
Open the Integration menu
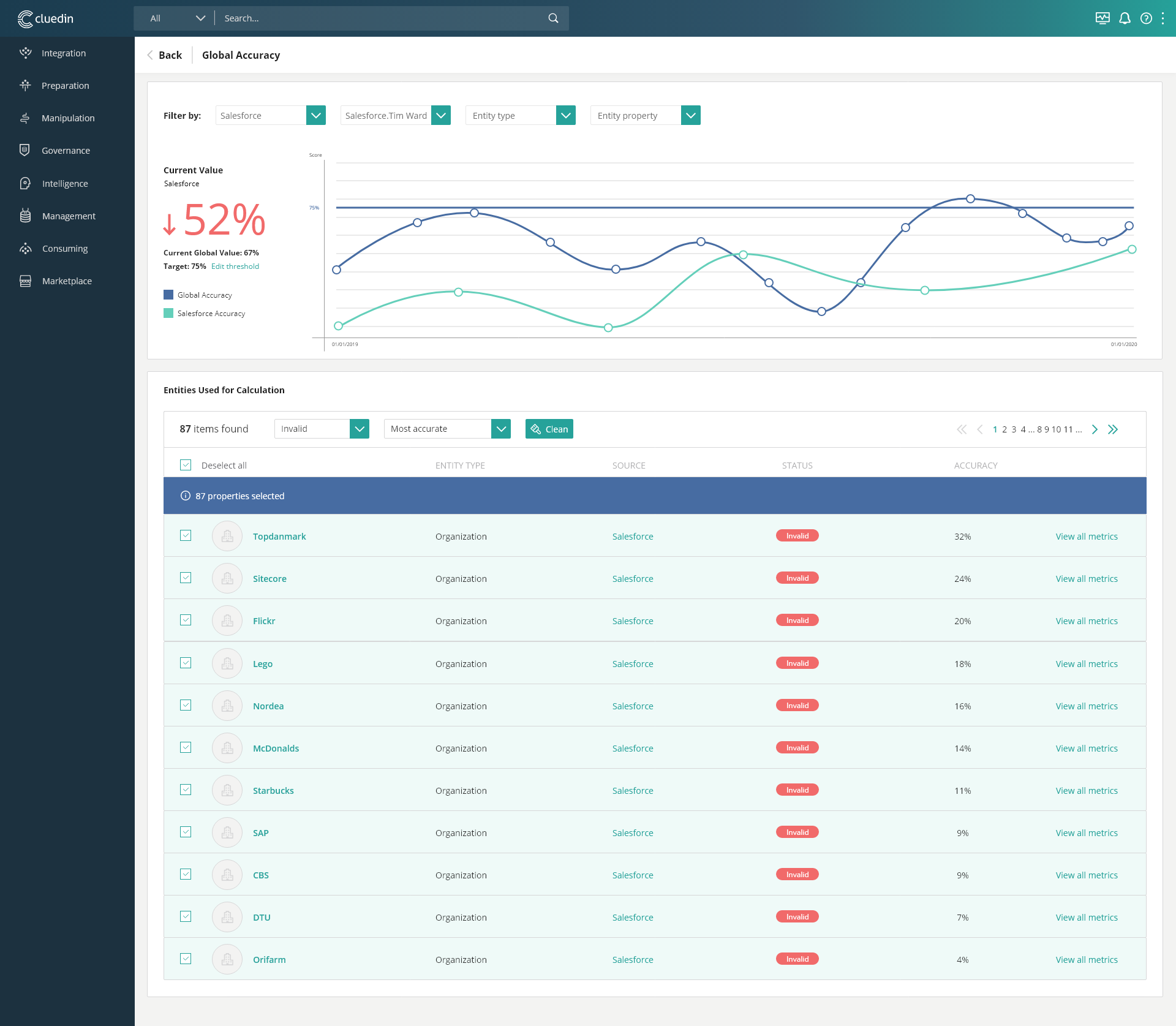[x=64, y=53]
